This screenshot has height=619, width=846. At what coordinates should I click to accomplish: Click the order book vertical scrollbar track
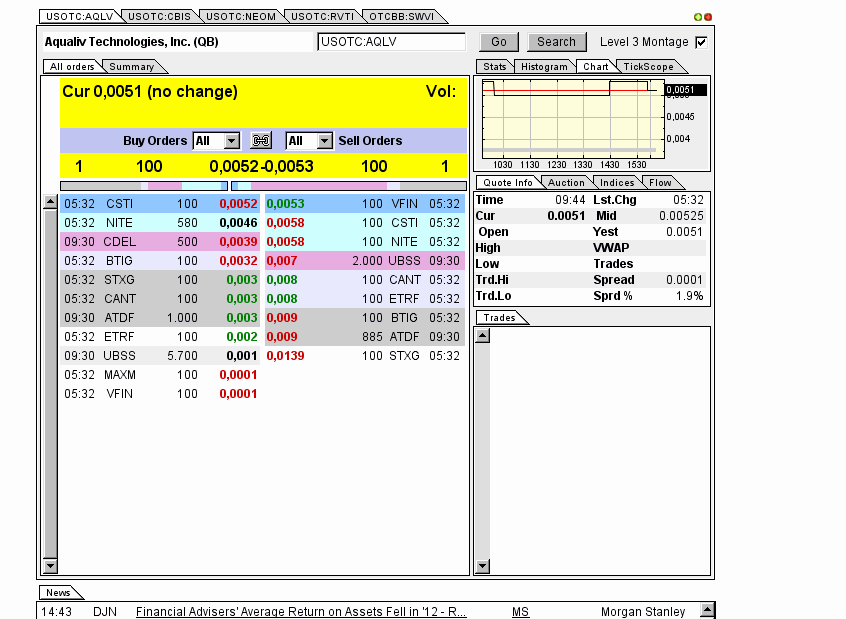coord(50,383)
